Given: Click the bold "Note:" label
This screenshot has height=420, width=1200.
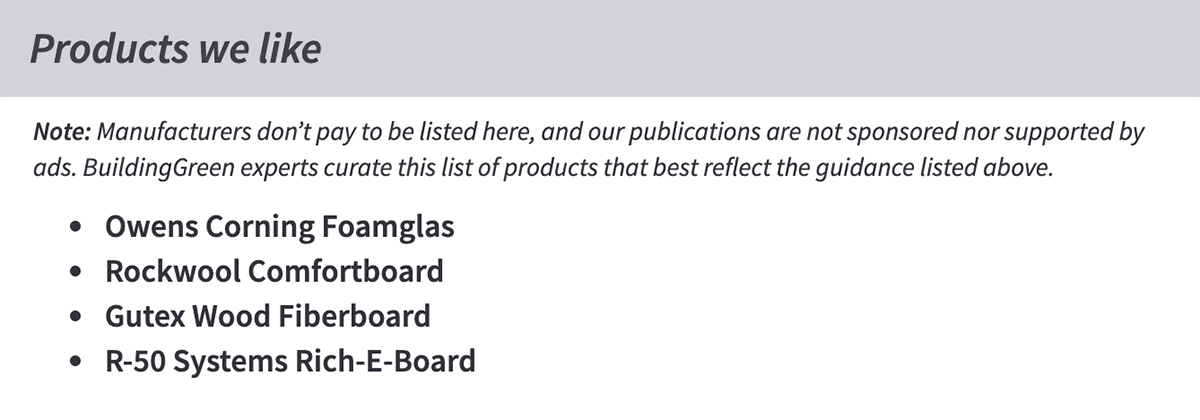Looking at the screenshot, I should [63, 132].
